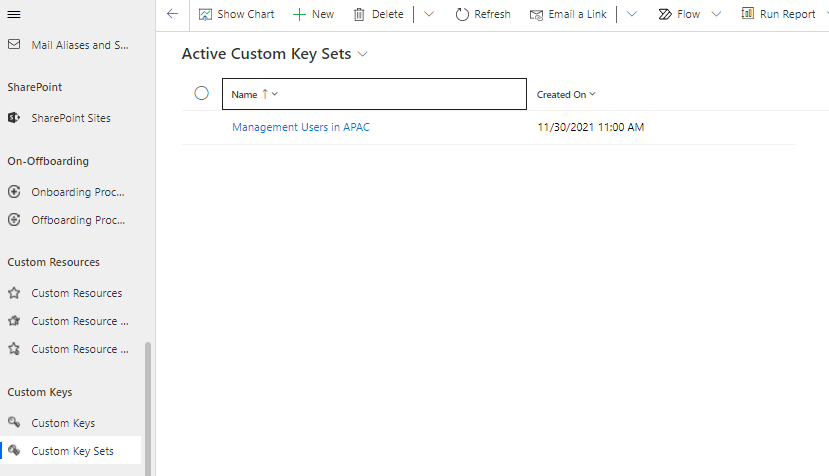Image resolution: width=829 pixels, height=476 pixels.
Task: Click Email a Link
Action: pos(568,14)
